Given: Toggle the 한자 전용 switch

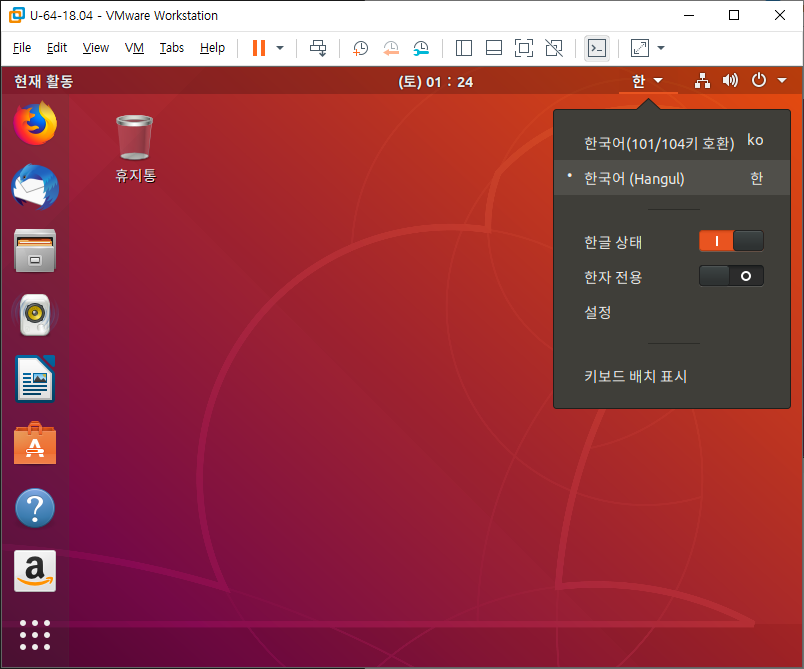Looking at the screenshot, I should pyautogui.click(x=731, y=276).
